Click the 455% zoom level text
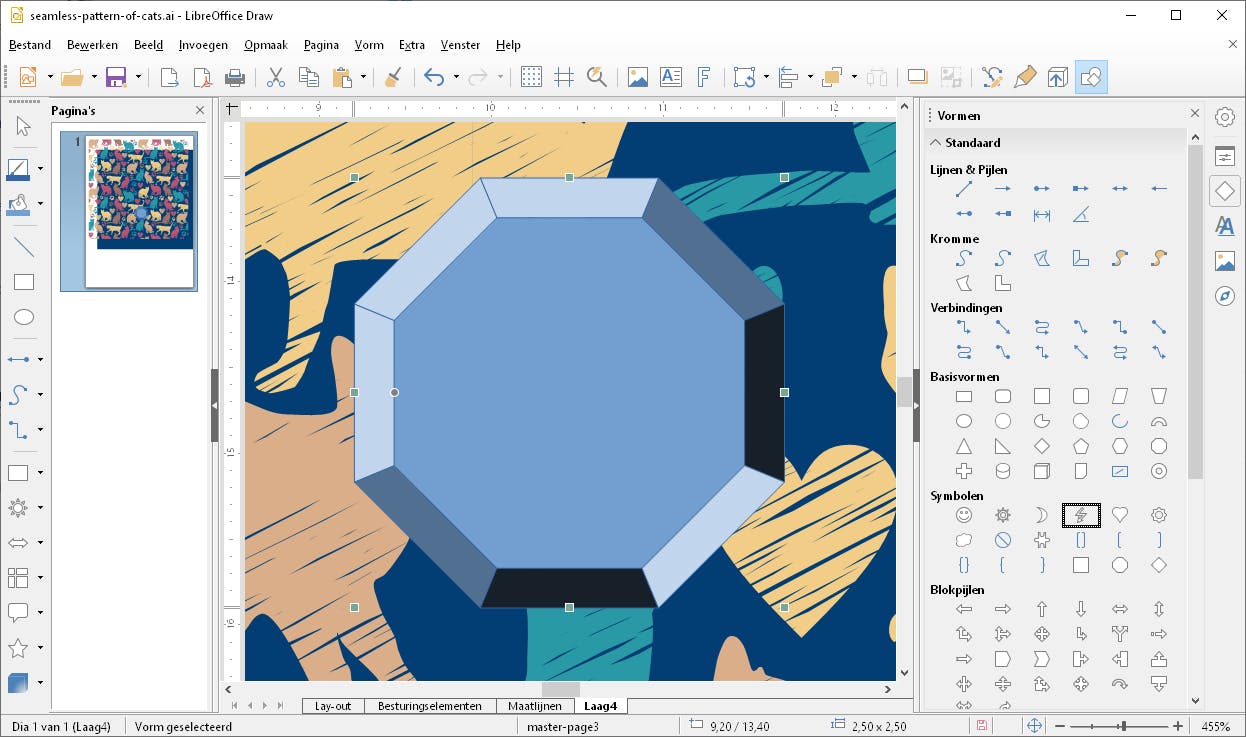The width and height of the screenshot is (1246, 737). click(x=1215, y=726)
